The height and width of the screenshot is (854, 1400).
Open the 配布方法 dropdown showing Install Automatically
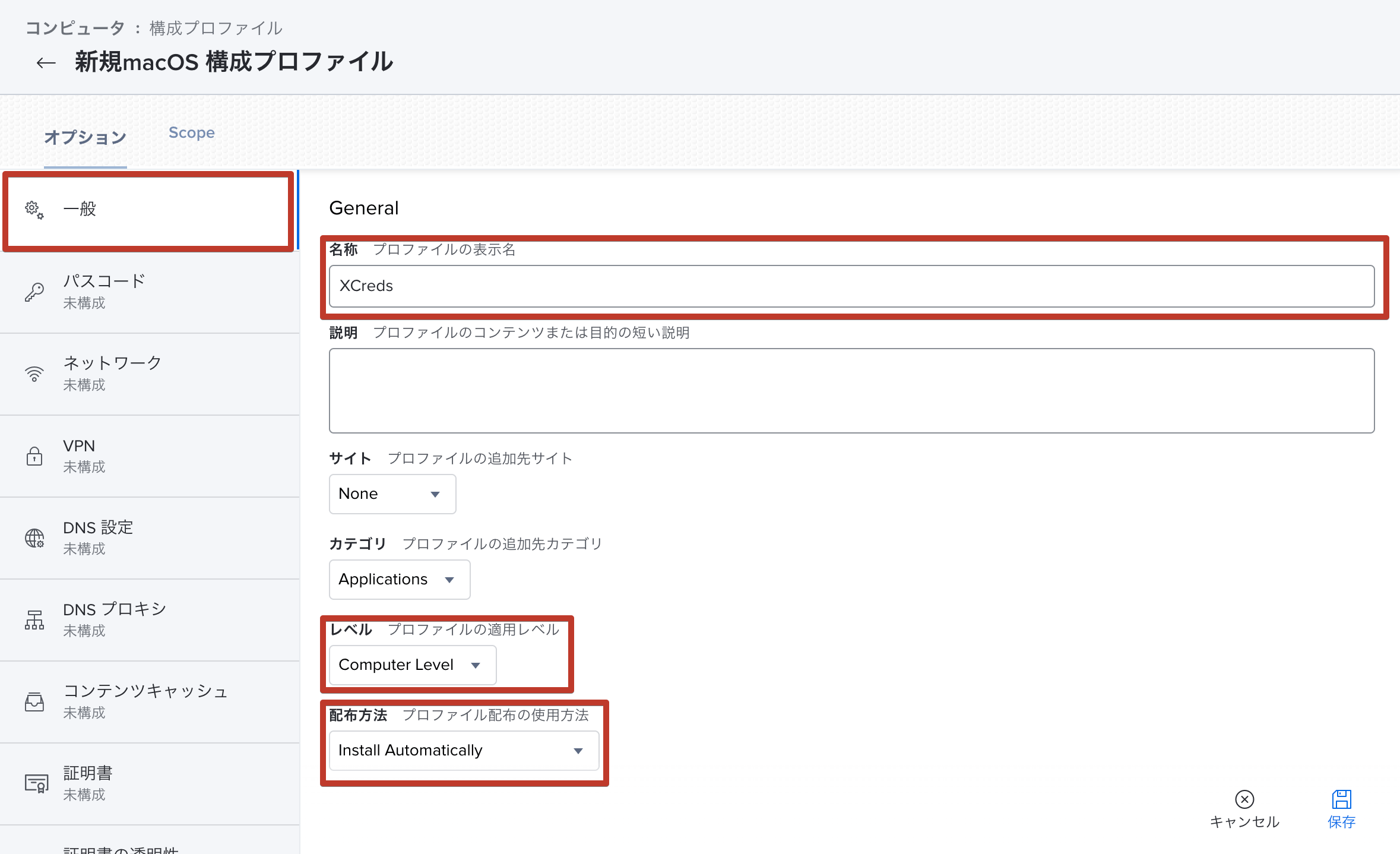[464, 751]
